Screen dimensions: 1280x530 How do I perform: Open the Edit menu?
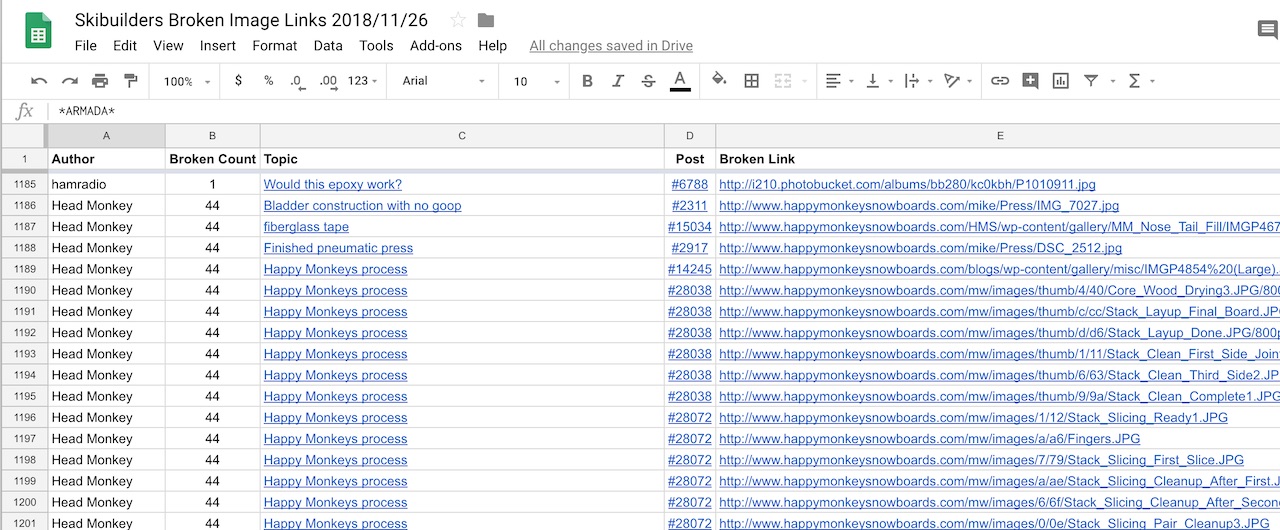pos(125,45)
